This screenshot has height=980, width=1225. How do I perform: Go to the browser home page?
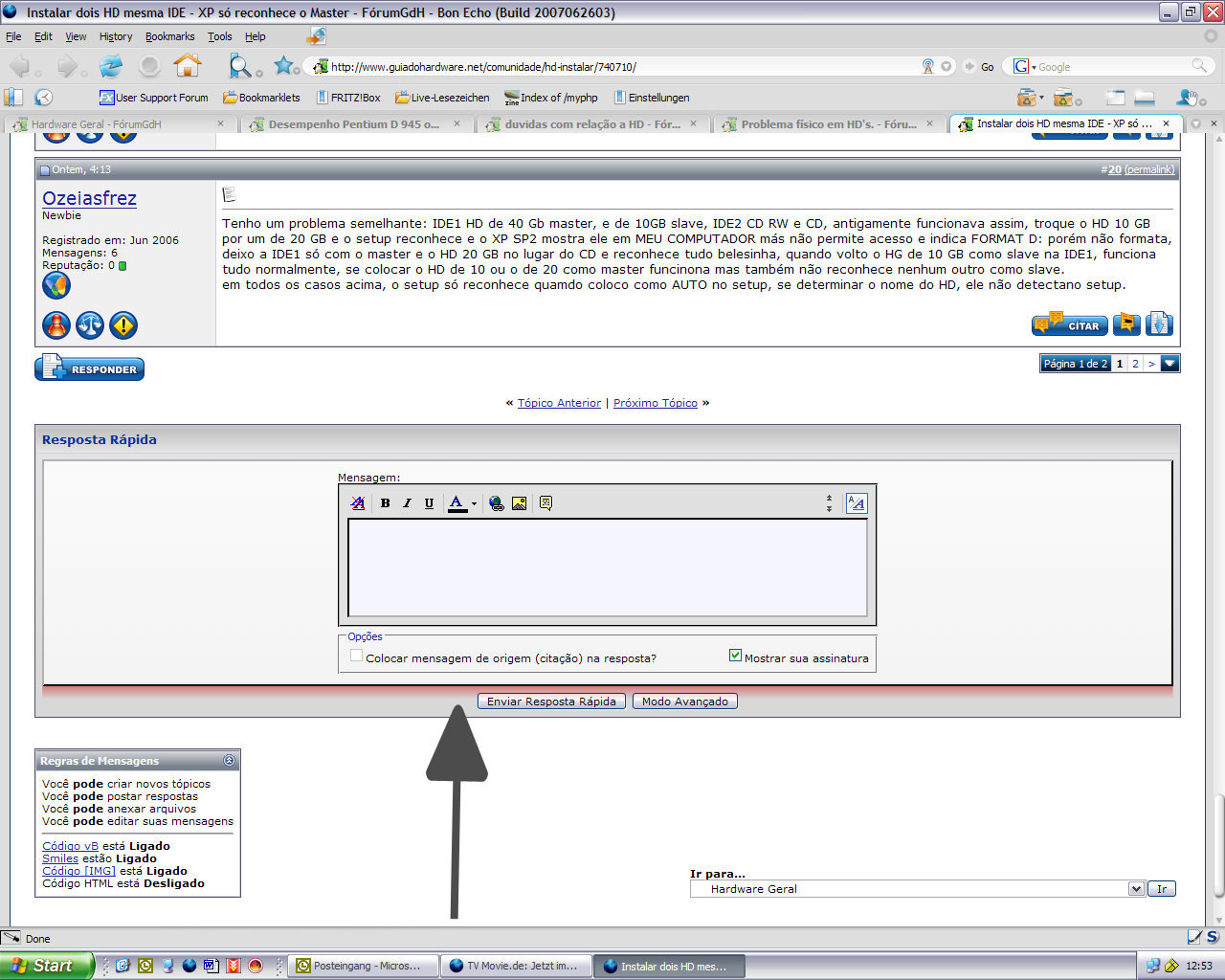[188, 66]
